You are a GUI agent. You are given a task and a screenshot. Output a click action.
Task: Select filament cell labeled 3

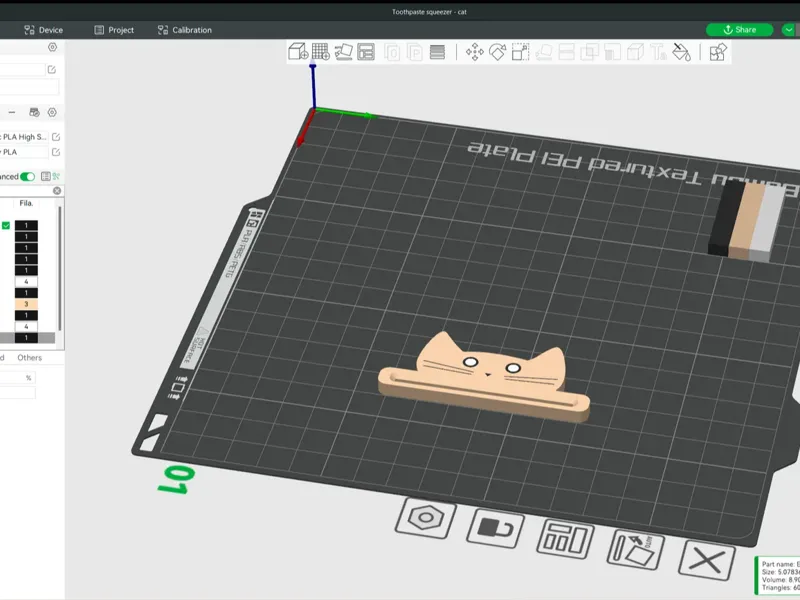pyautogui.click(x=26, y=304)
